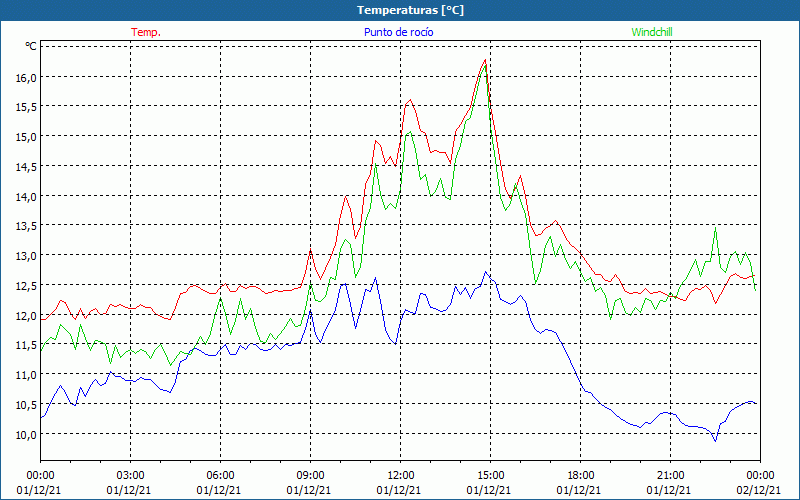The width and height of the screenshot is (800, 500).
Task: Click the y-axis value '15,5'
Action: [27, 107]
